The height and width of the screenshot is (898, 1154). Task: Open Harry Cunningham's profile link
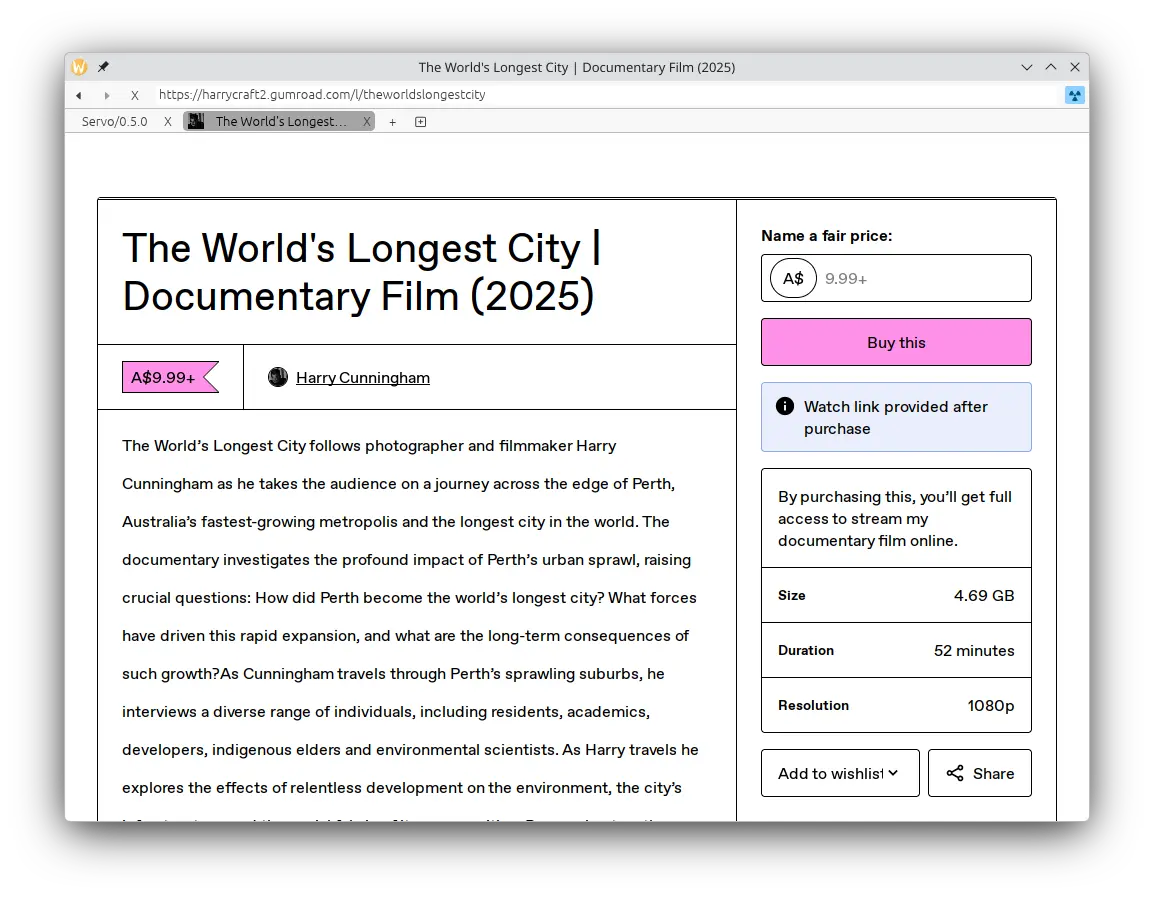click(x=363, y=378)
